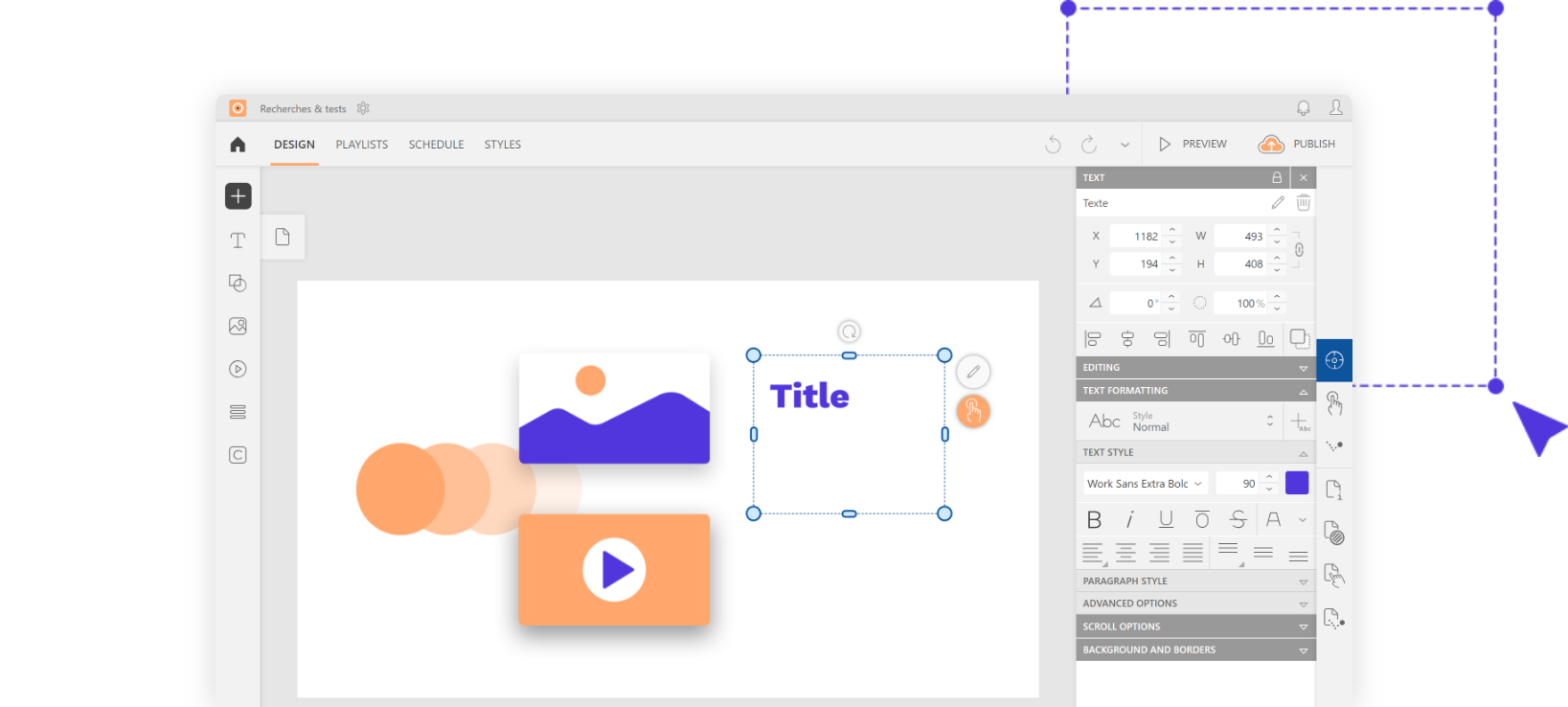Click the X position input field
1568x707 pixels.
(x=1136, y=237)
